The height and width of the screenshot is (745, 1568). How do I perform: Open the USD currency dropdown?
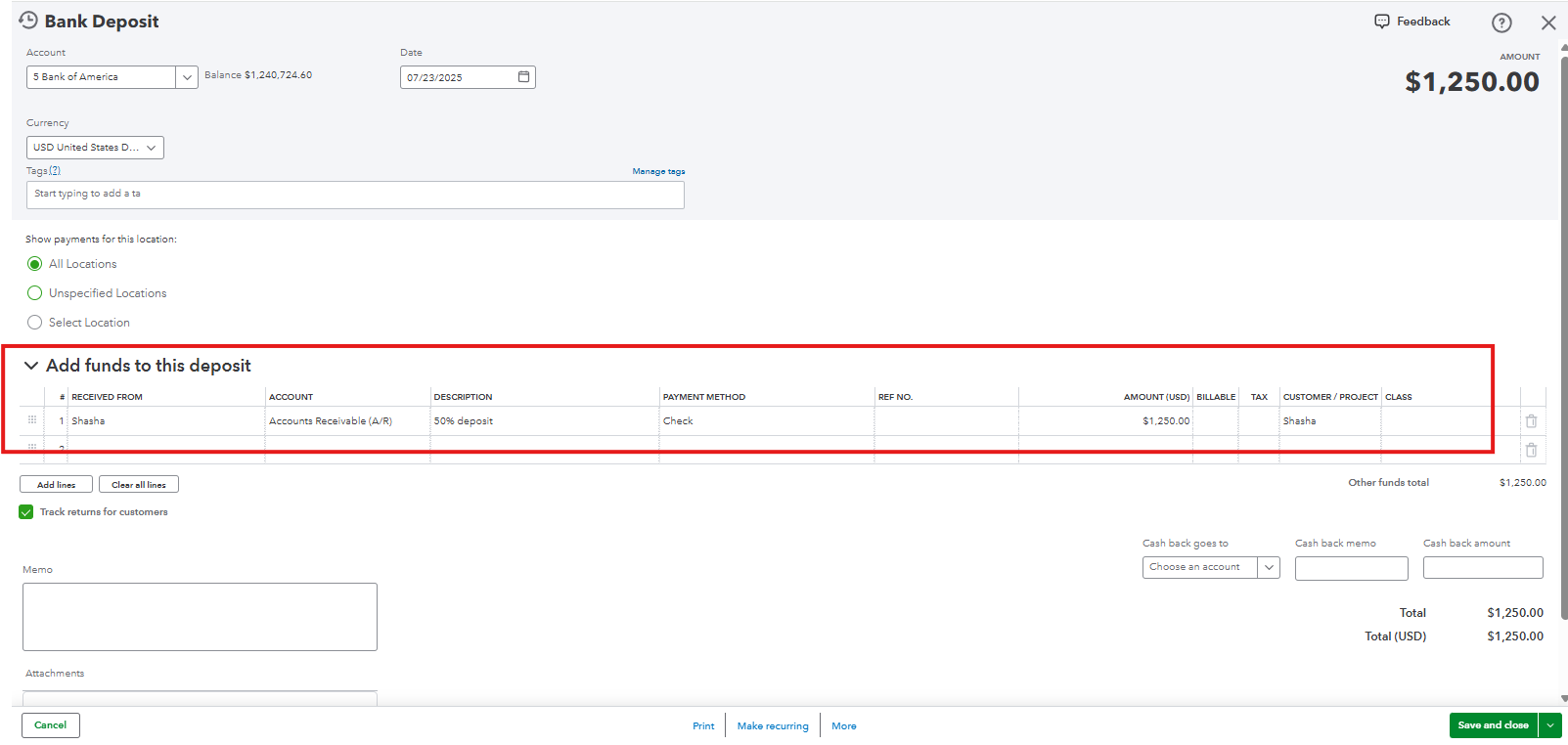pyautogui.click(x=95, y=148)
